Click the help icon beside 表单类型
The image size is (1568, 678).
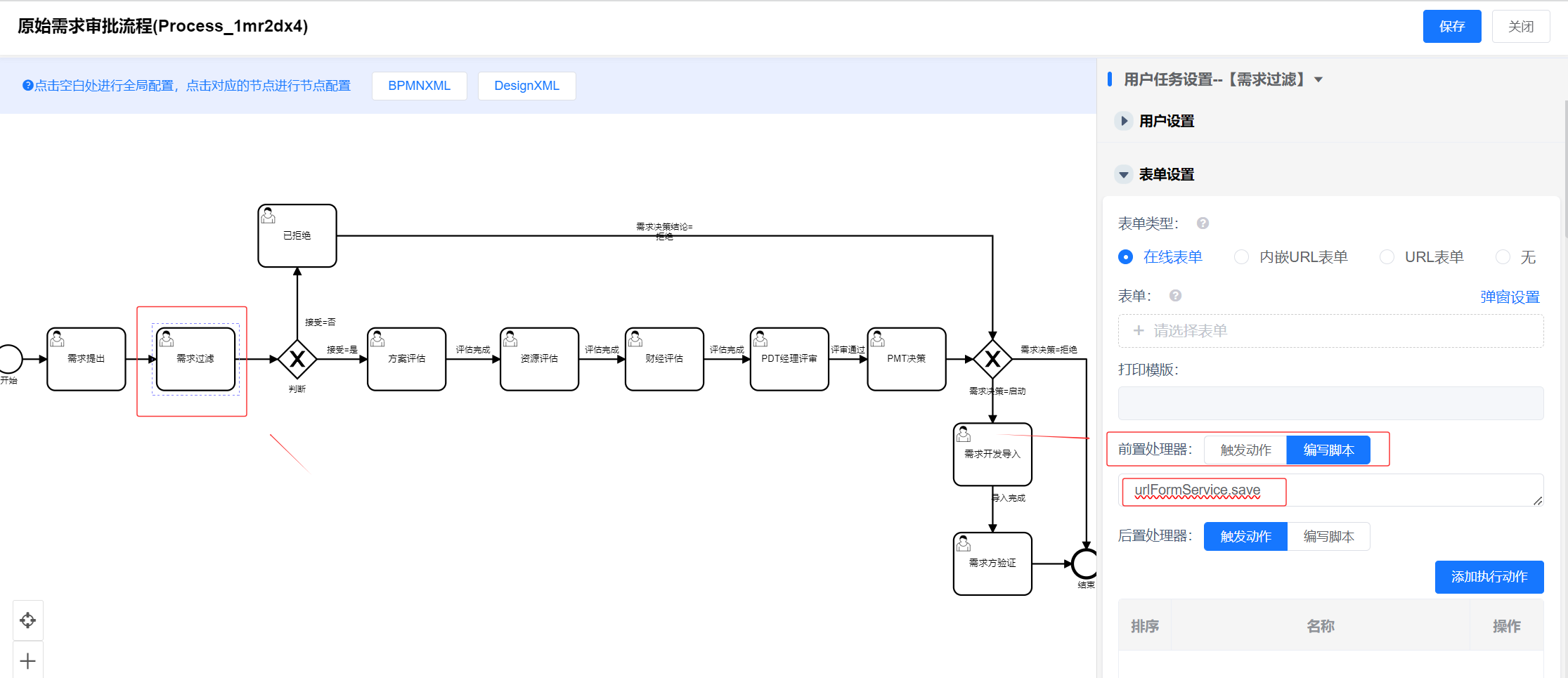[1203, 223]
